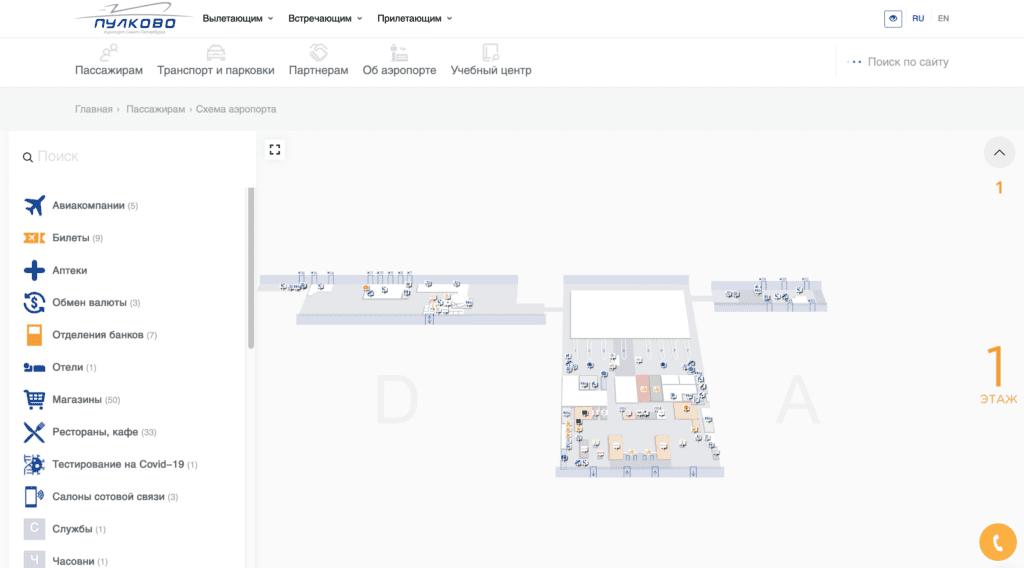Click the category list scrollbar
Image resolution: width=1024 pixels, height=568 pixels.
tap(251, 268)
